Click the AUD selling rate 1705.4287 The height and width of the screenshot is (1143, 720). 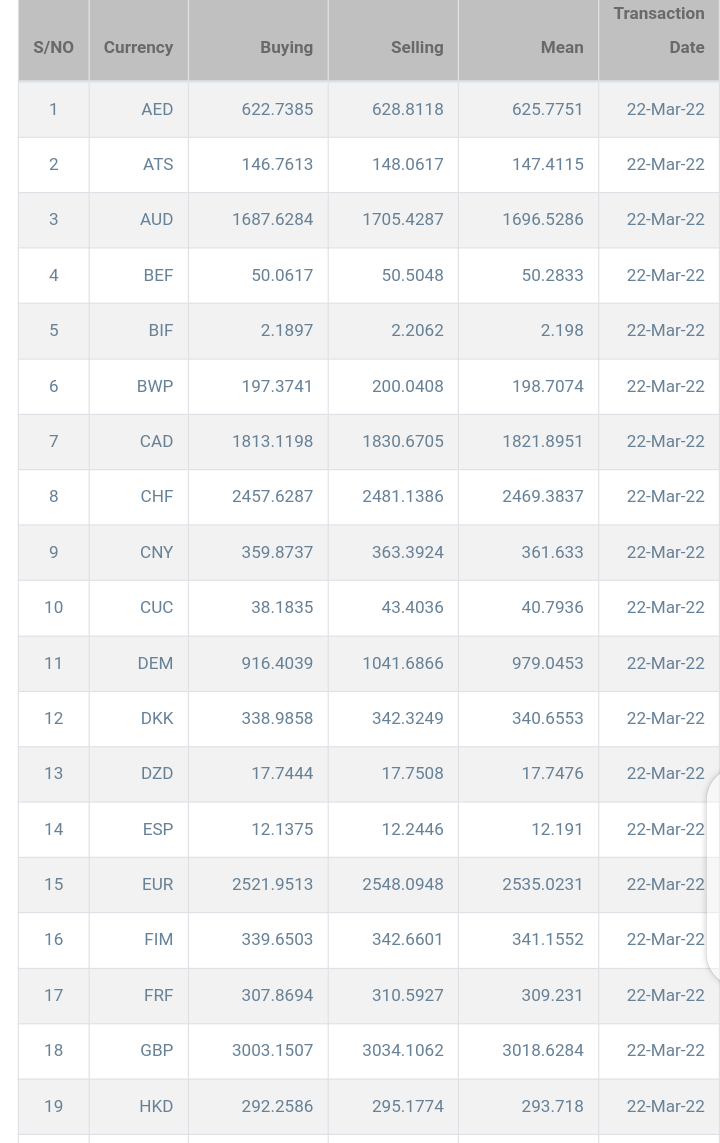[x=402, y=219]
